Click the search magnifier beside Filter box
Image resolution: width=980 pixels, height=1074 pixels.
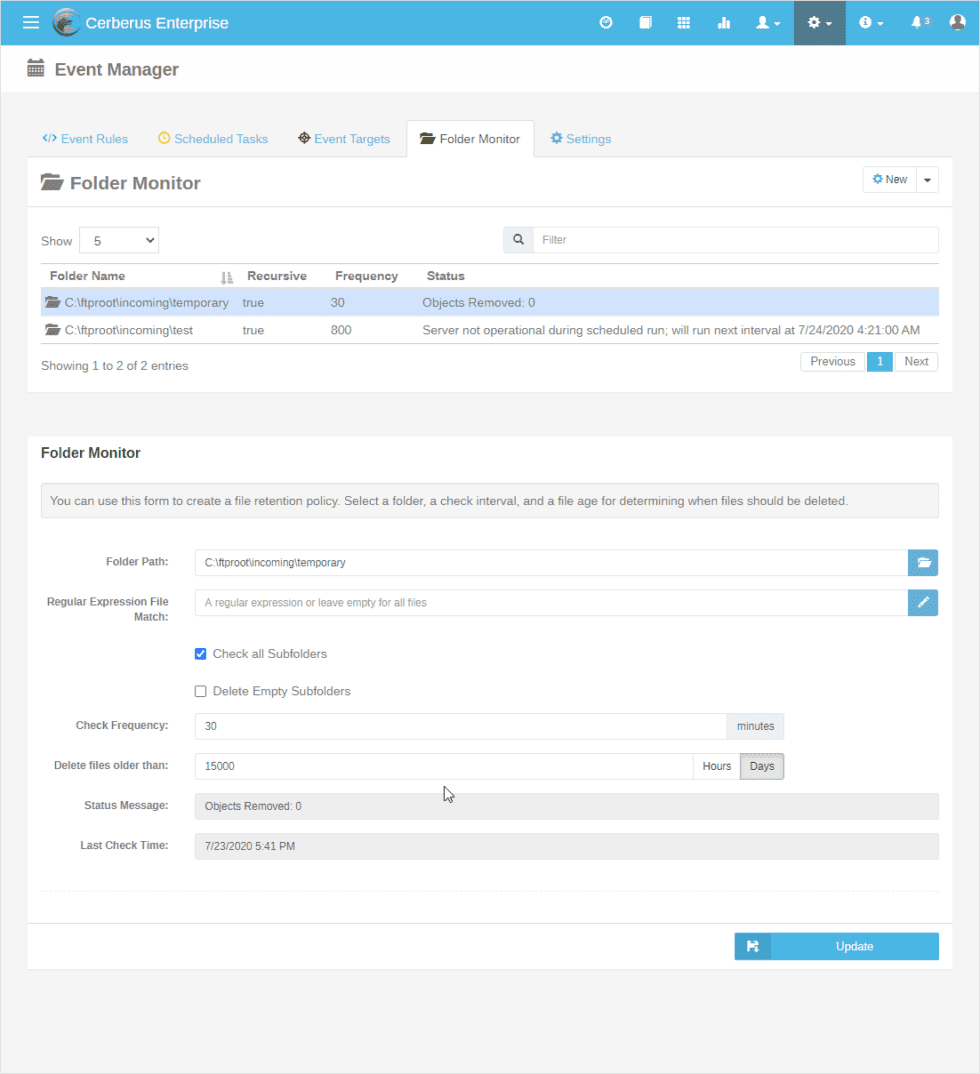[518, 239]
